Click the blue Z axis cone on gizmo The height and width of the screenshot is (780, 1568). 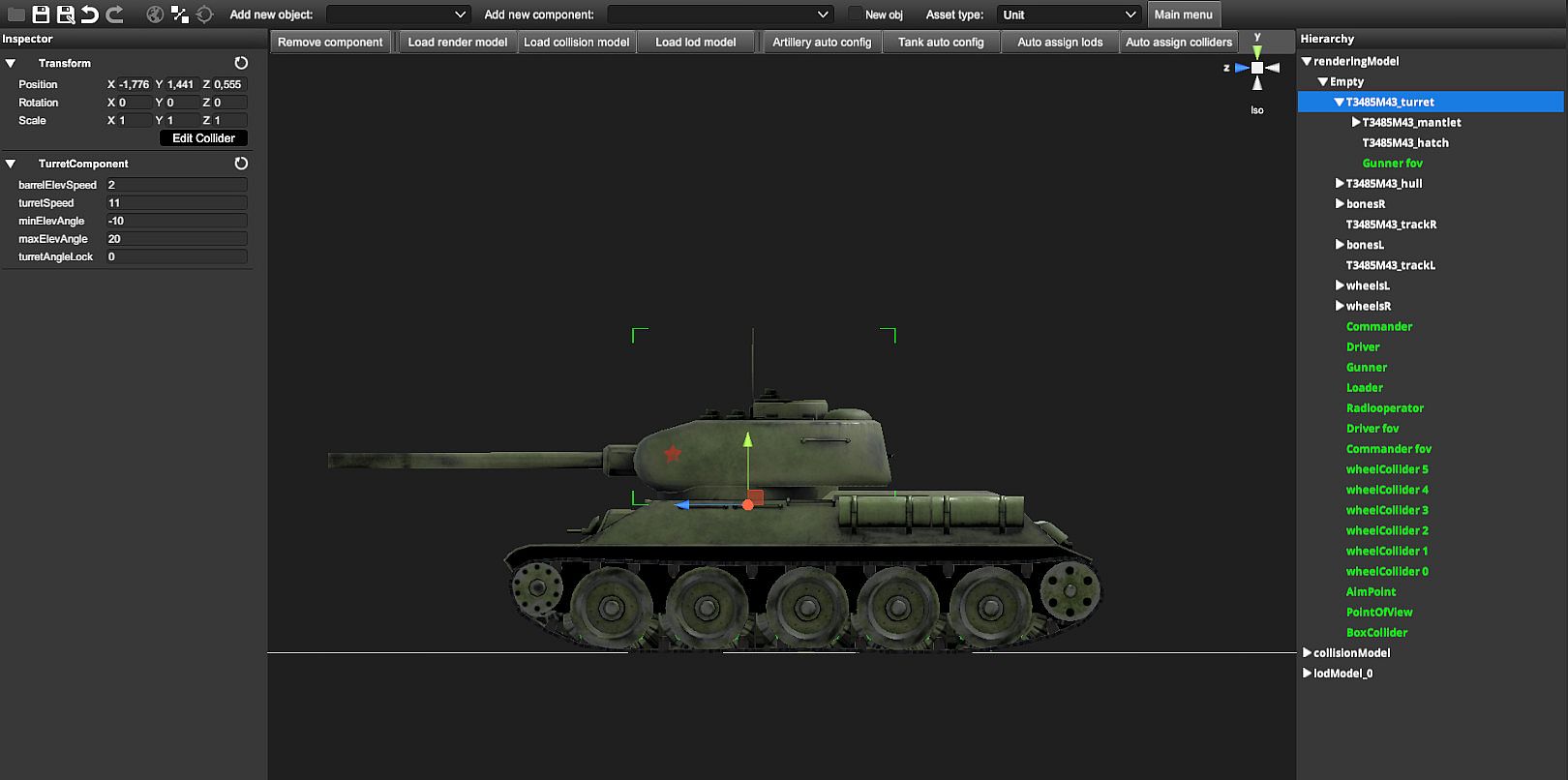pyautogui.click(x=1242, y=68)
